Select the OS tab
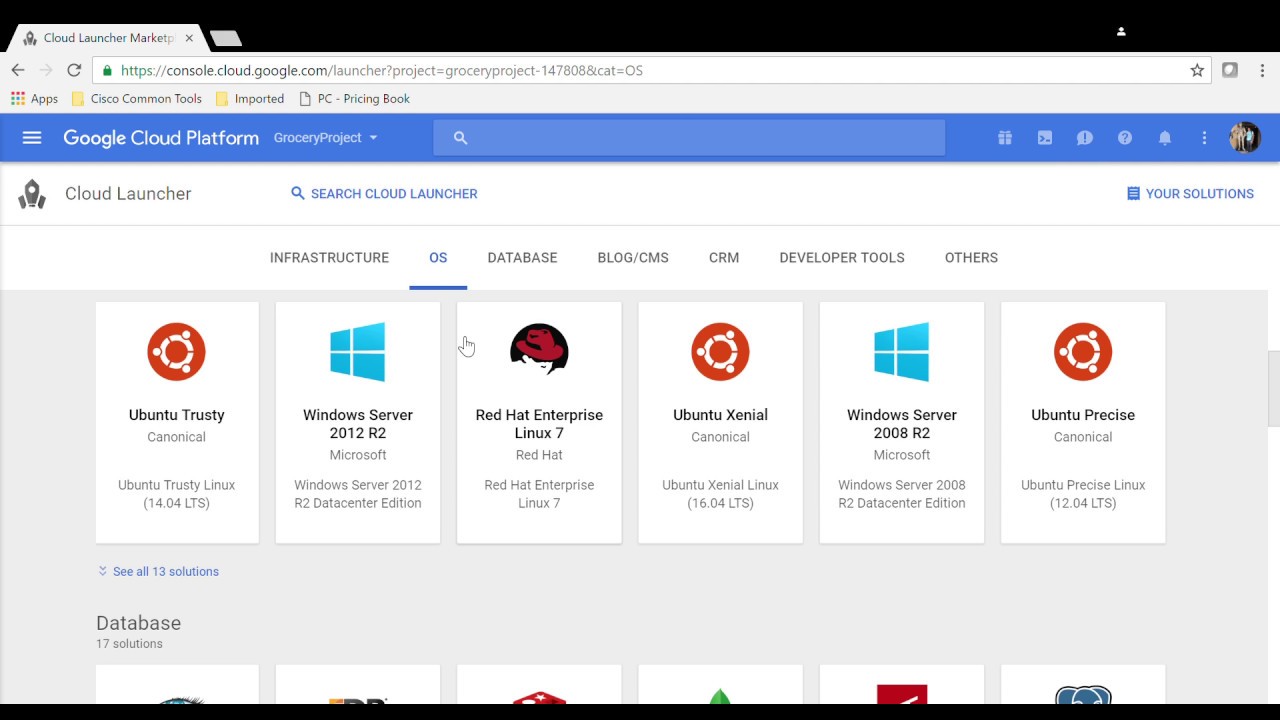 click(x=438, y=258)
